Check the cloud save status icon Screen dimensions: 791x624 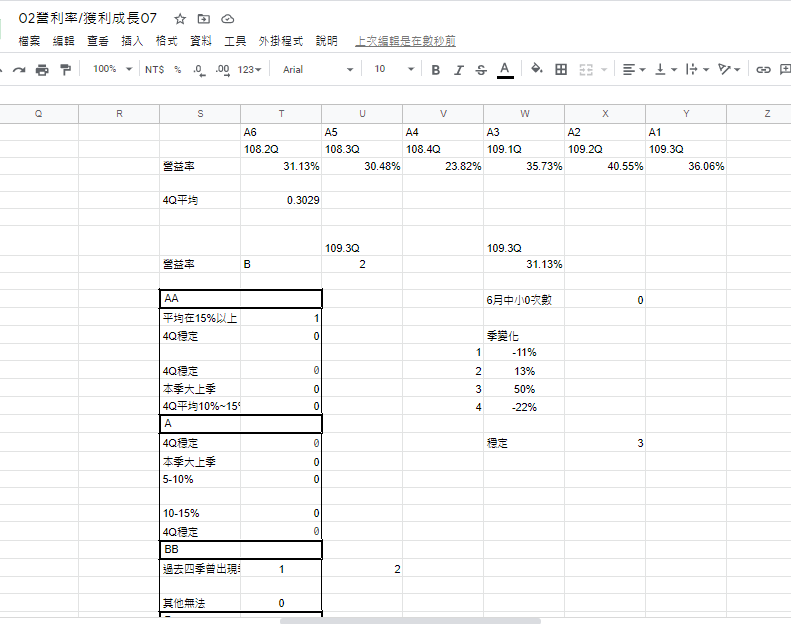point(228,18)
